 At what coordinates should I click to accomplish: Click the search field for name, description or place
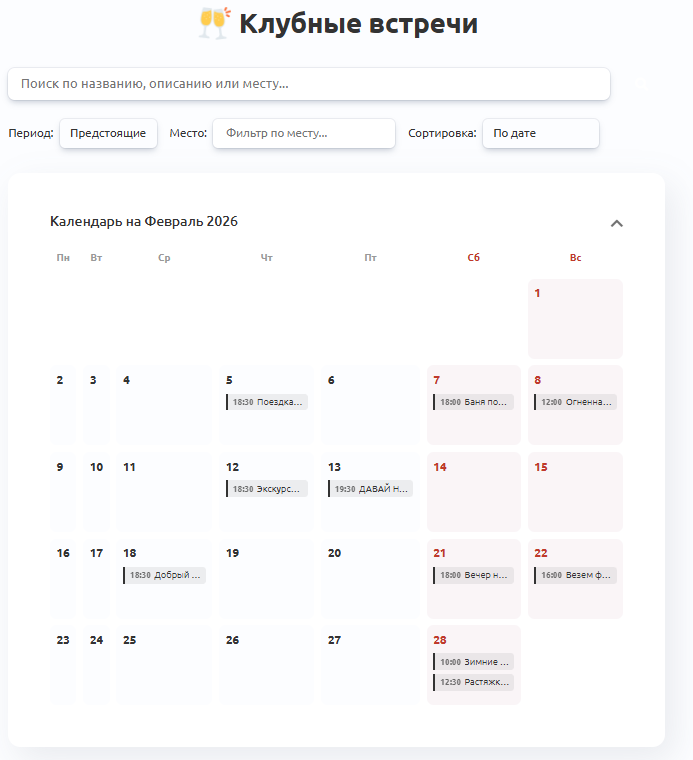tap(308, 84)
